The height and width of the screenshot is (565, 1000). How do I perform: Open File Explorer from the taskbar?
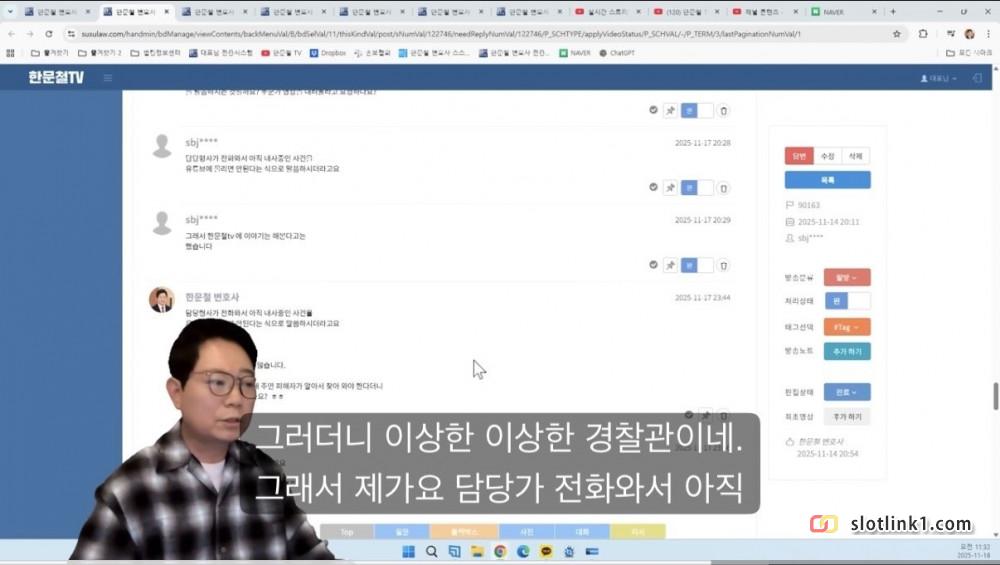[477, 552]
